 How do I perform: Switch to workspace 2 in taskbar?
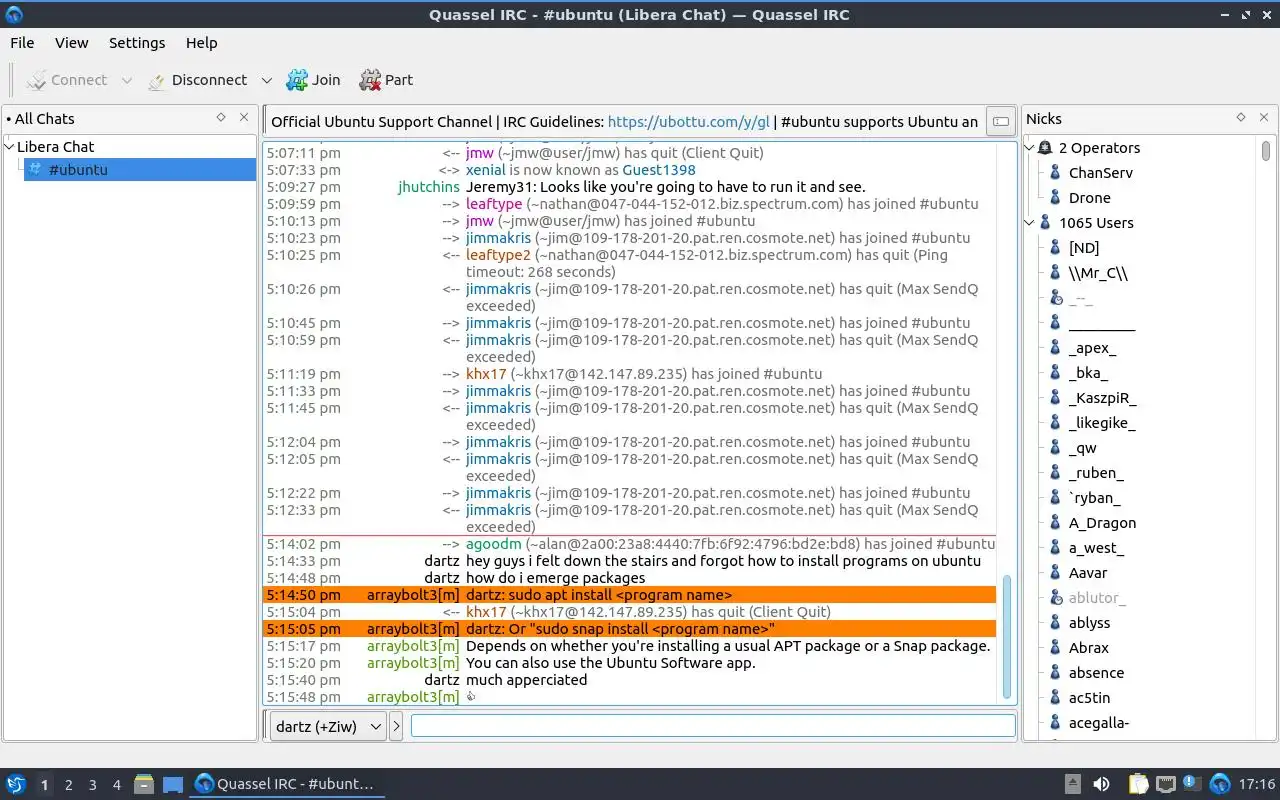(68, 785)
